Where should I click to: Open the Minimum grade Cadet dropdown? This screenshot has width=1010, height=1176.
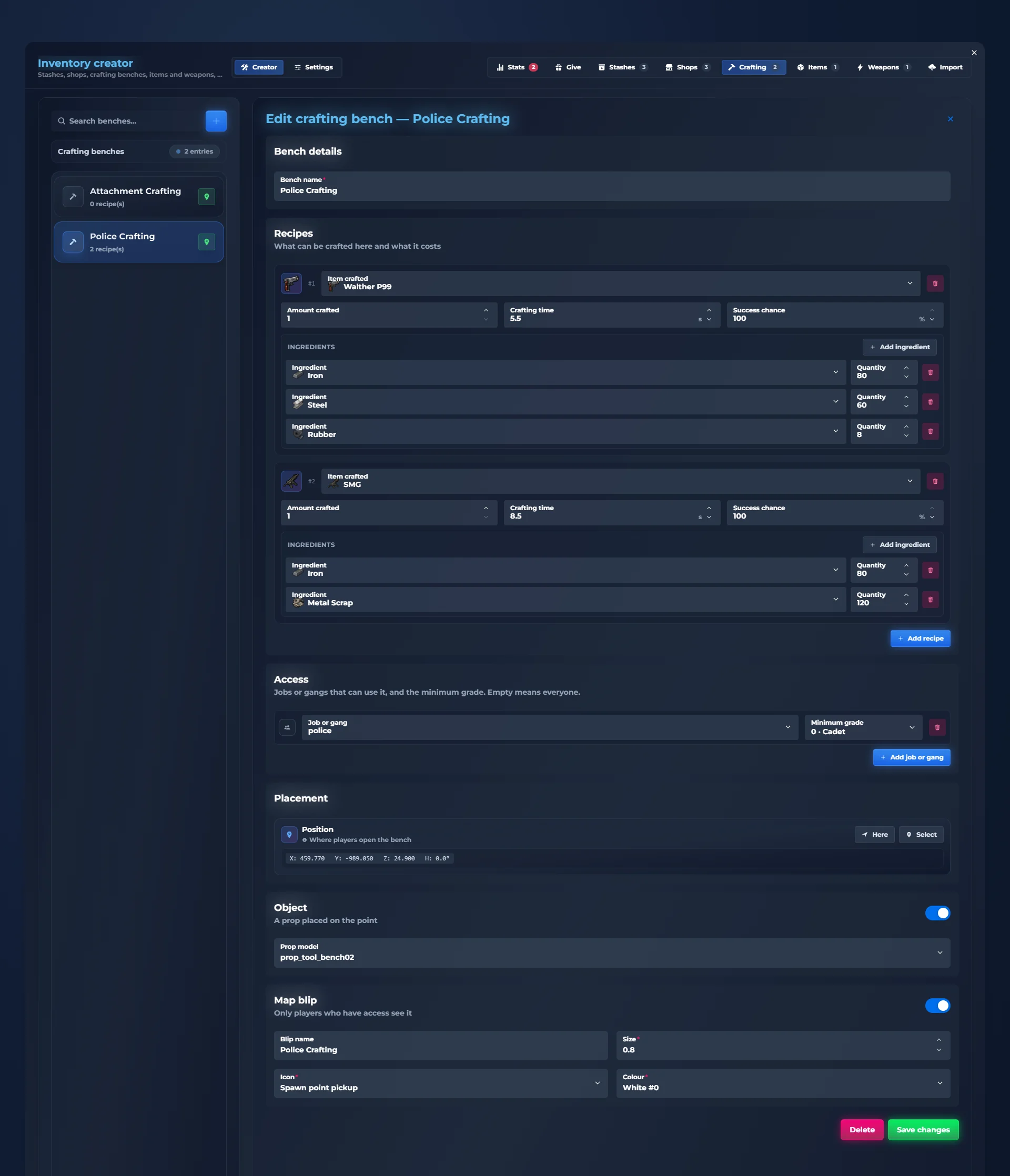pos(864,727)
